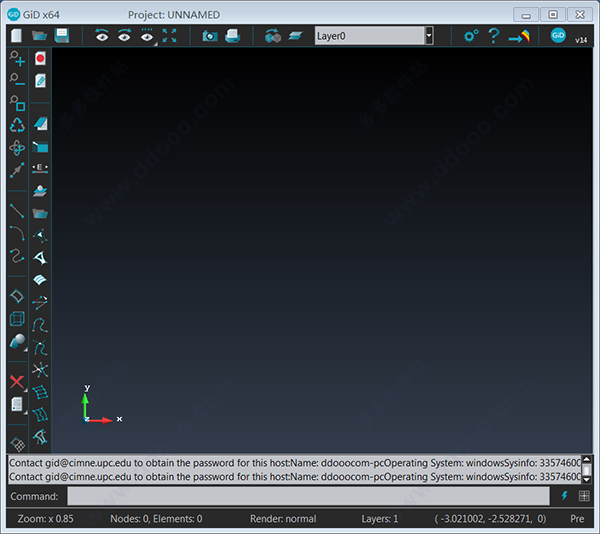Select the Zoom out magnifier tool

pos(17,79)
